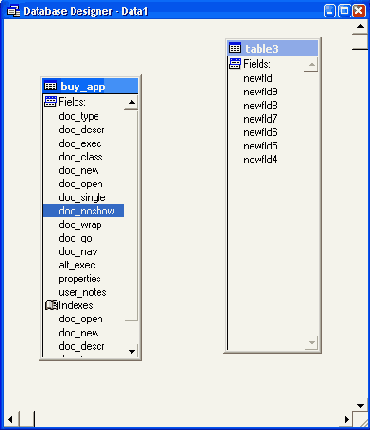Viewport: 370px width, 430px height.
Task: Select the alt_exec field
Action: (77, 265)
